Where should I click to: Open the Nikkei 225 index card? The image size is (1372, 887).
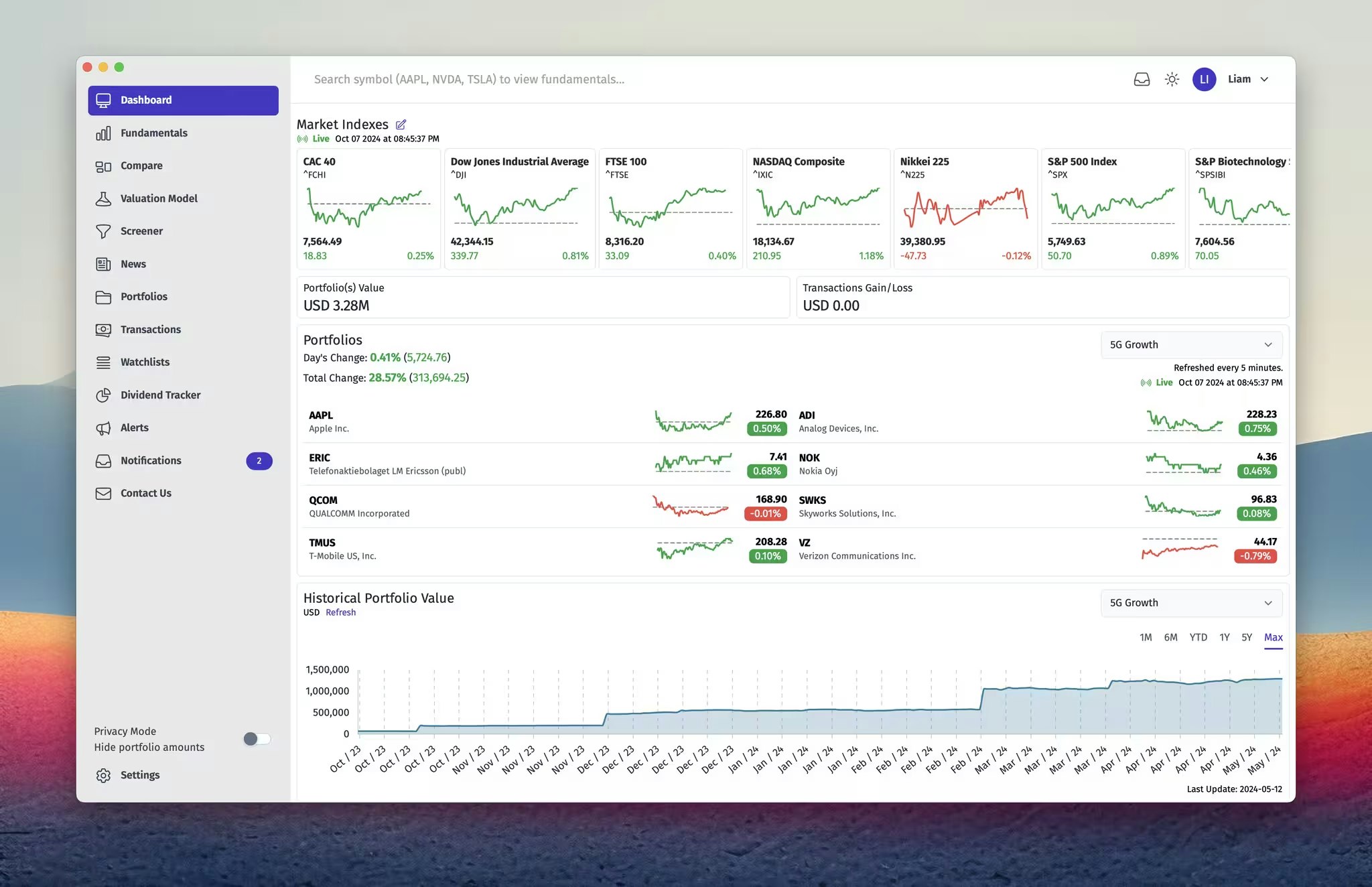965,209
